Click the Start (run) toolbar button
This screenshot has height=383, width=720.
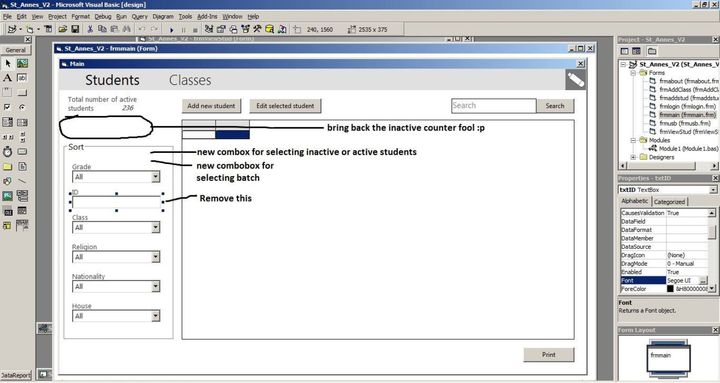coord(172,30)
